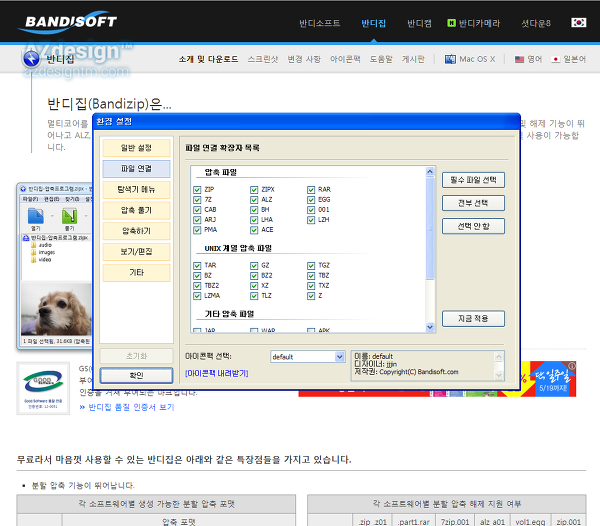Open the 일반 설정 settings tab

(x=136, y=148)
